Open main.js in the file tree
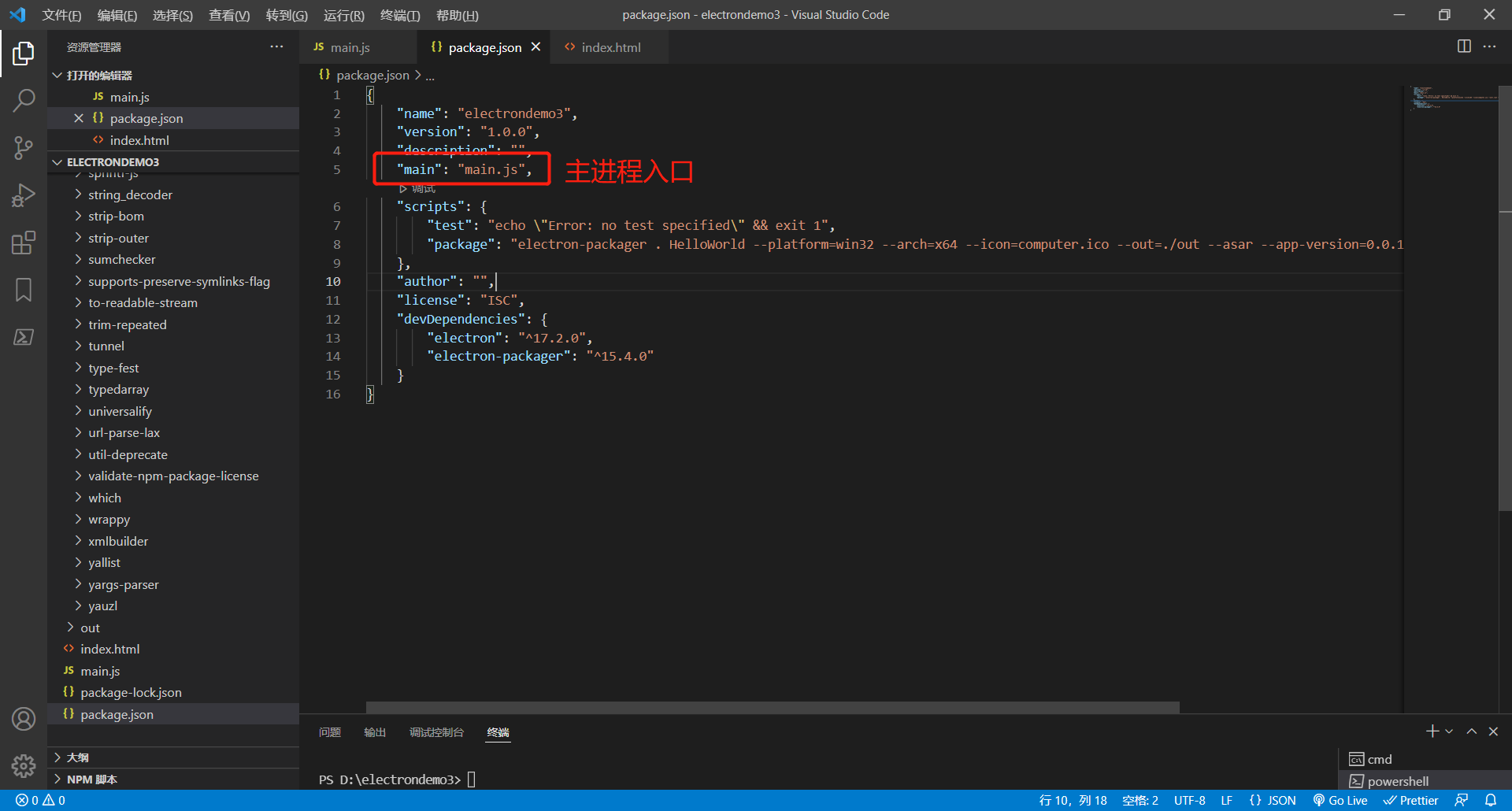The width and height of the screenshot is (1512, 811). coord(173,671)
